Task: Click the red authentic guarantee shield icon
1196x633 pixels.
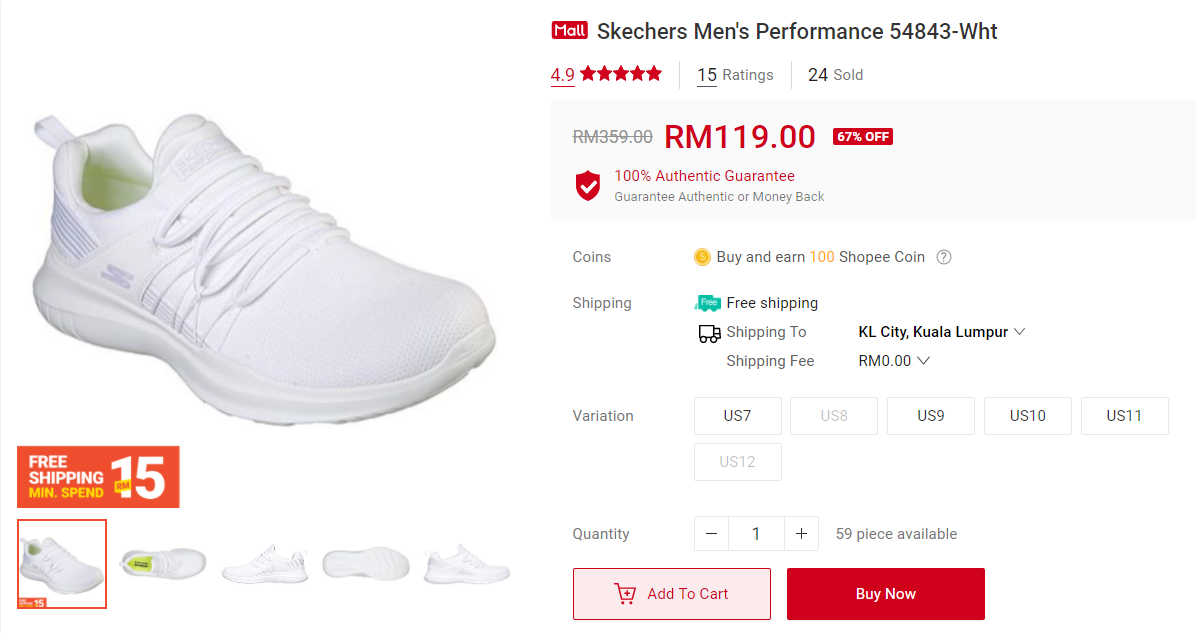Action: pyautogui.click(x=587, y=185)
